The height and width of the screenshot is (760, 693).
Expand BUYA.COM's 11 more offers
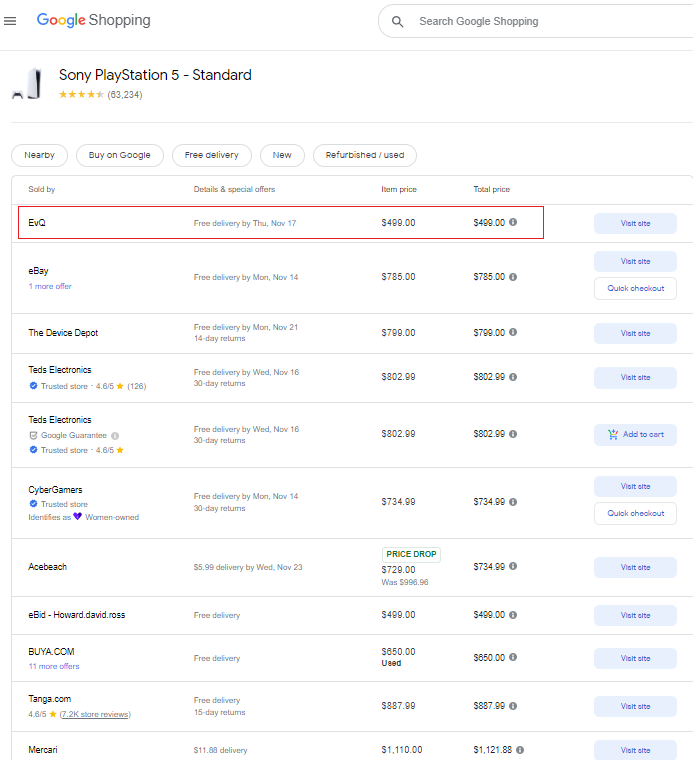(x=54, y=666)
